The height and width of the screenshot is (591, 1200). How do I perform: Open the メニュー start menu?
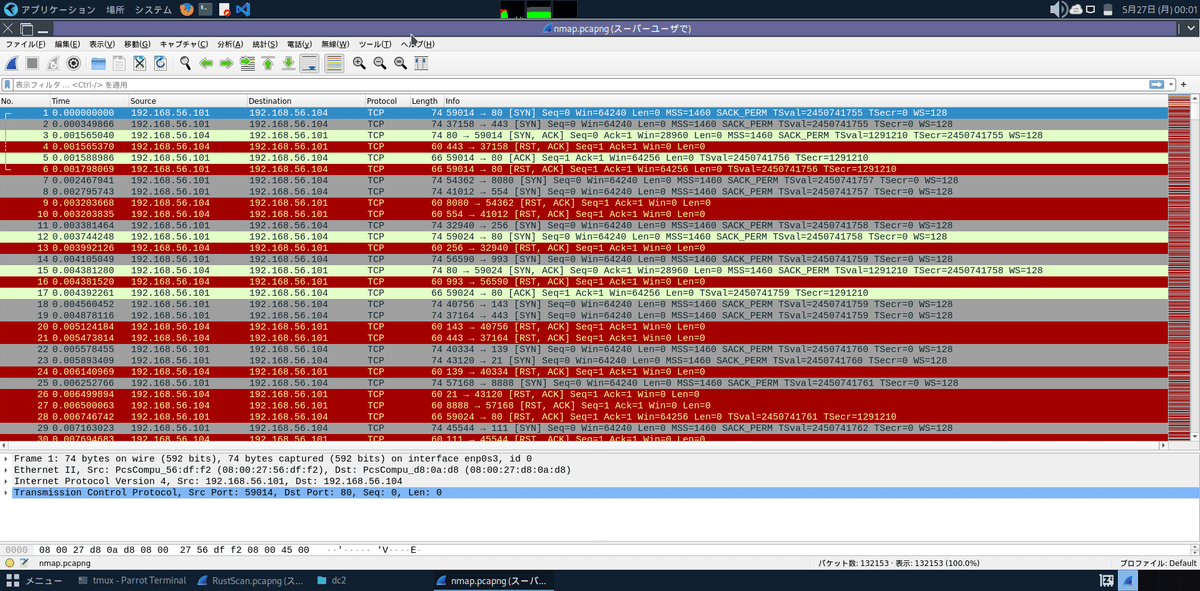click(36, 580)
